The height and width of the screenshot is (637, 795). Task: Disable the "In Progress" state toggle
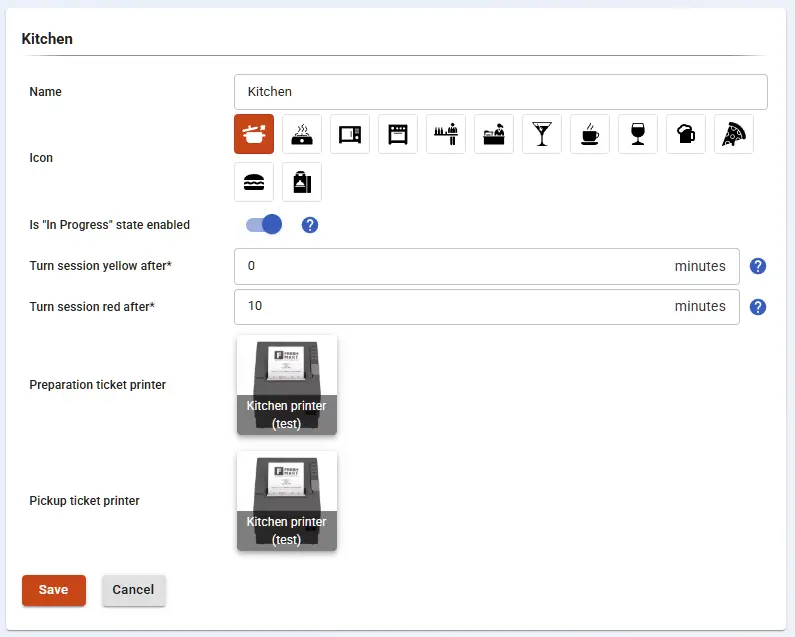pos(265,225)
